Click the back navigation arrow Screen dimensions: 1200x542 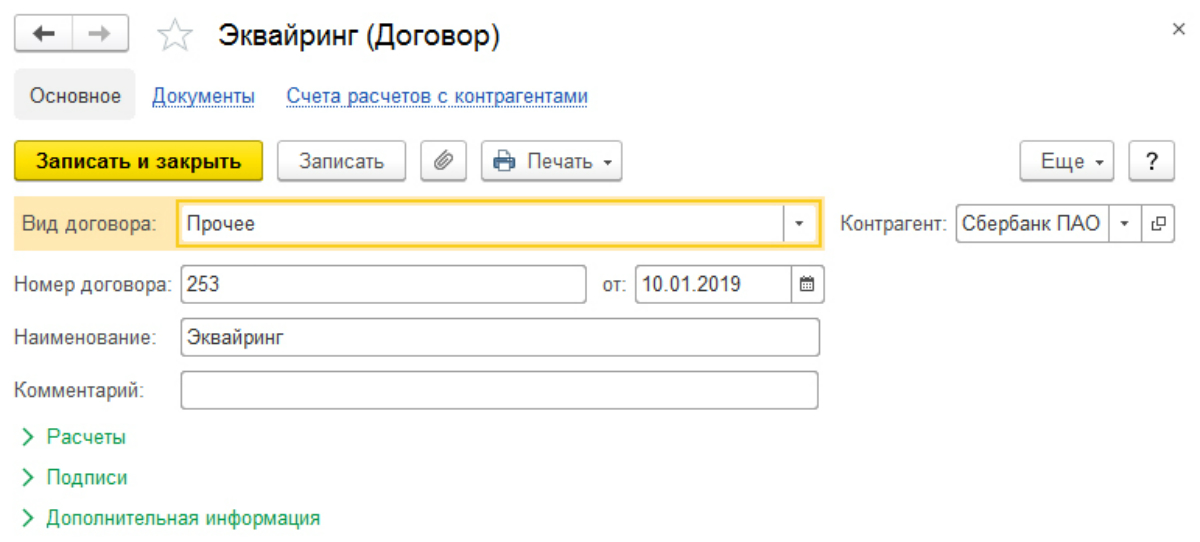pyautogui.click(x=43, y=35)
